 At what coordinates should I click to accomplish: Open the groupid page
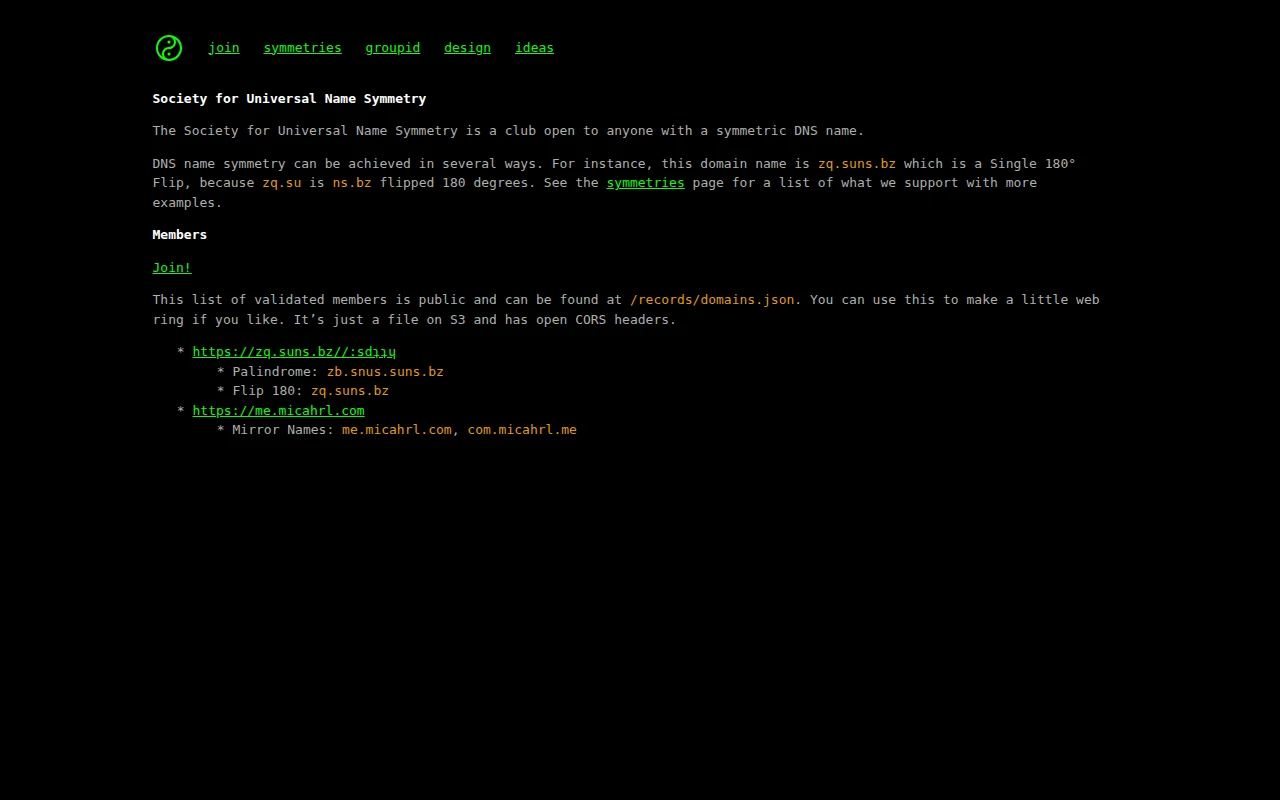(x=392, y=47)
